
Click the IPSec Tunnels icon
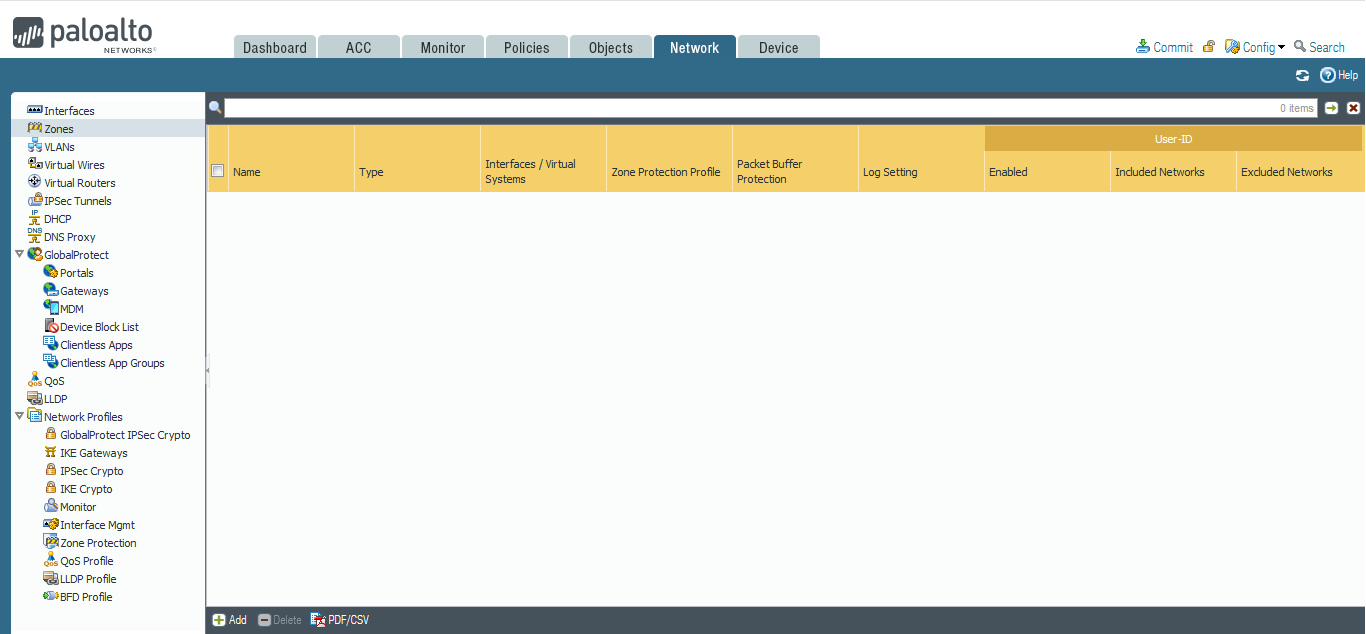(35, 200)
